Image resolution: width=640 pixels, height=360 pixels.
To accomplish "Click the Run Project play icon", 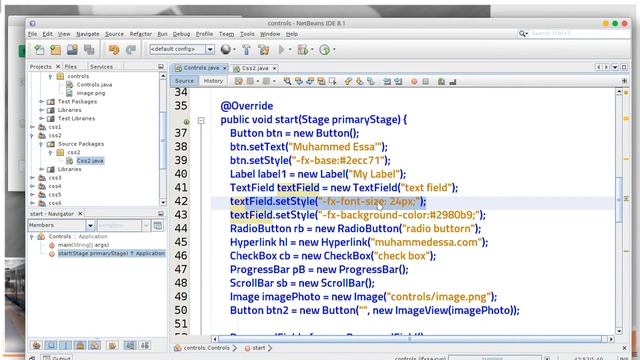I will click(282, 50).
